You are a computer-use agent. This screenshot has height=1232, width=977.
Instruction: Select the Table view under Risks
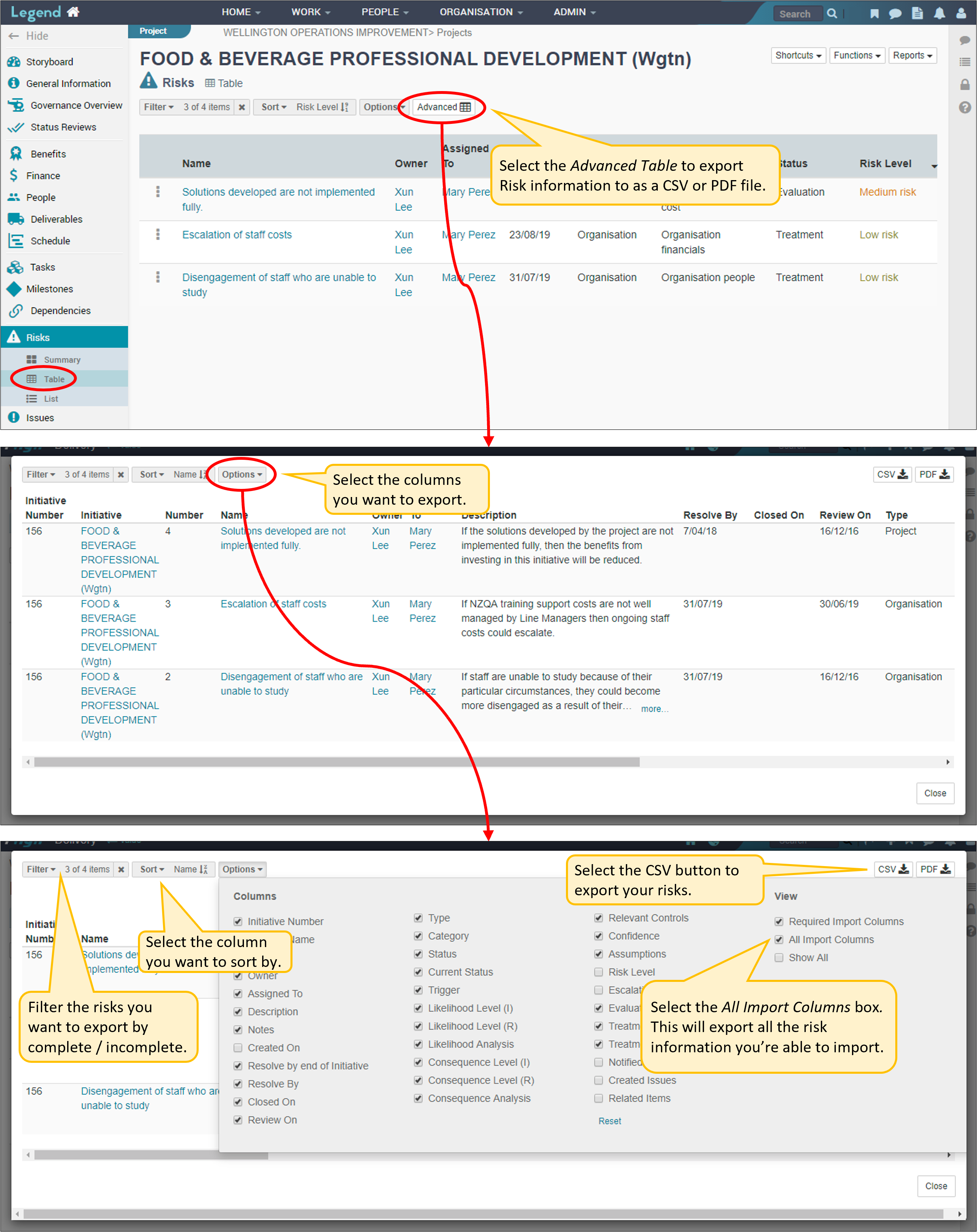coord(64,379)
